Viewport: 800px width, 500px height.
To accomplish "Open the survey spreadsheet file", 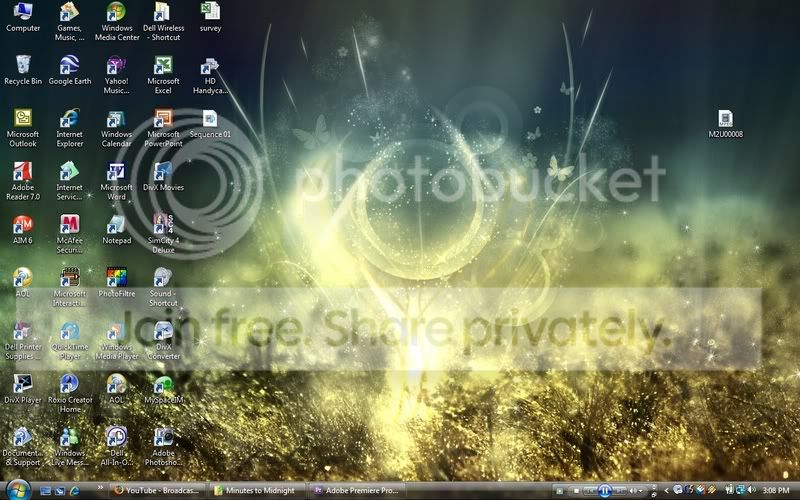I will pyautogui.click(x=210, y=18).
